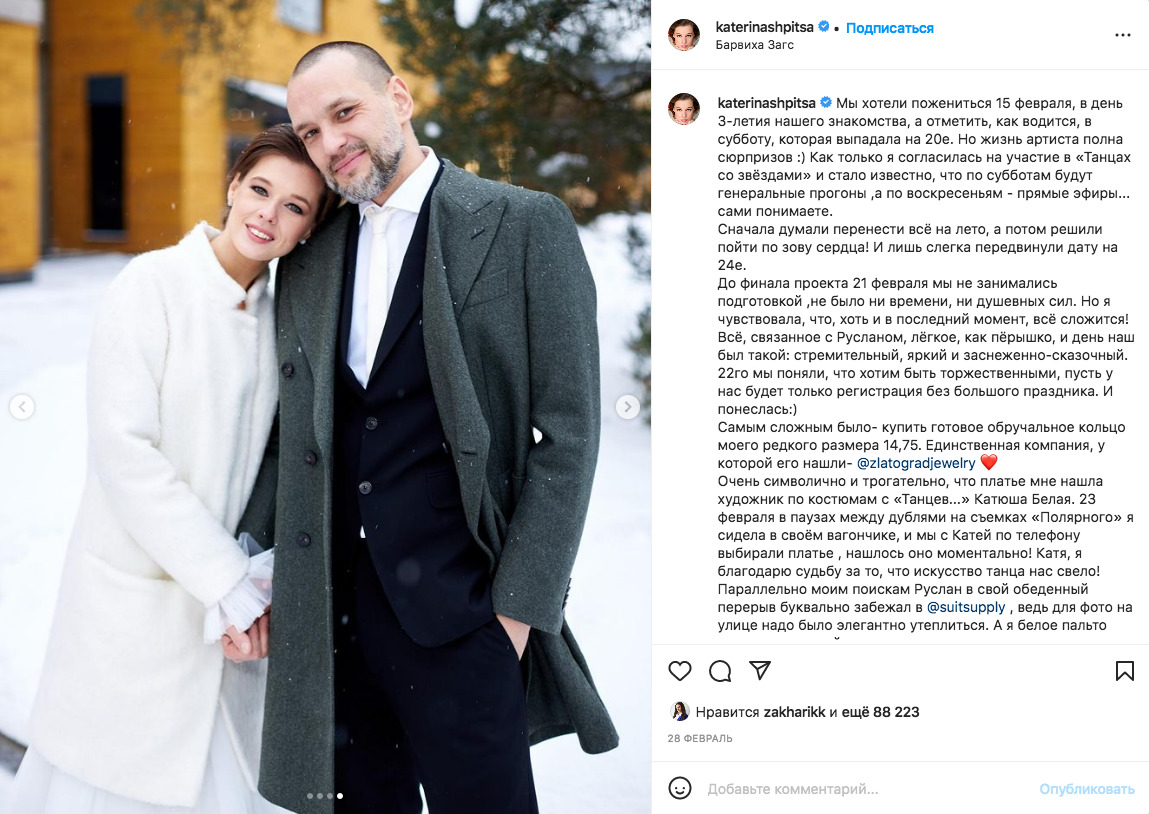Click the Добавьте комментарий input field
The width and height of the screenshot is (1149, 814).
coord(868,789)
